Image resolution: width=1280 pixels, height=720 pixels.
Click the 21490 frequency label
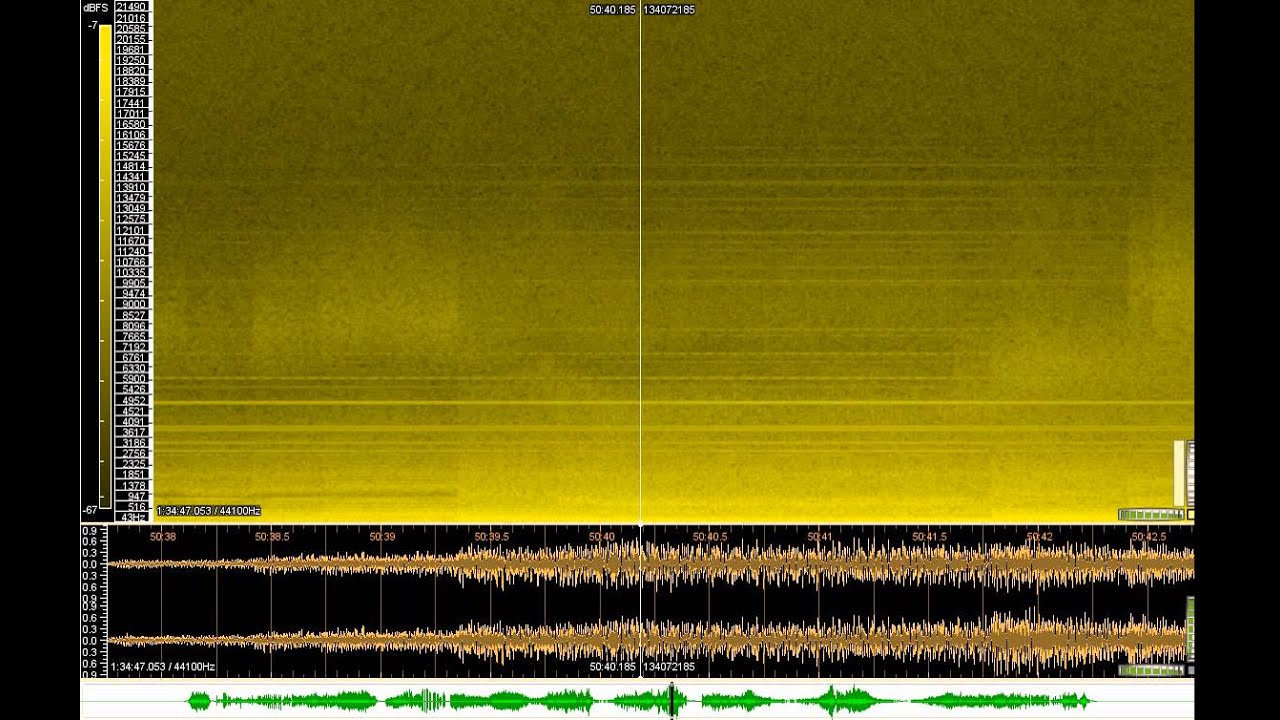pos(131,7)
